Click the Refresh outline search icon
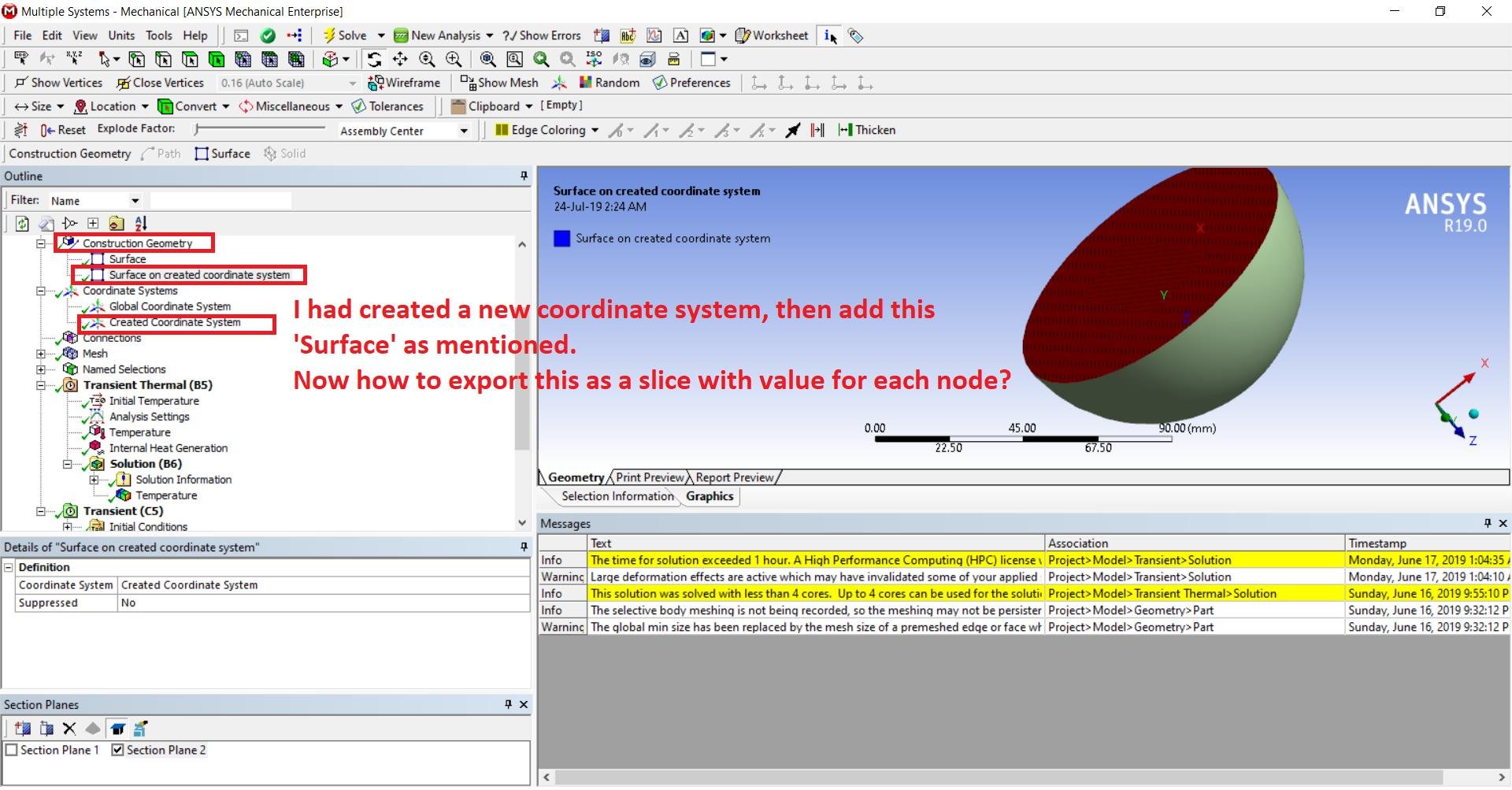The height and width of the screenshot is (790, 1512). [22, 224]
